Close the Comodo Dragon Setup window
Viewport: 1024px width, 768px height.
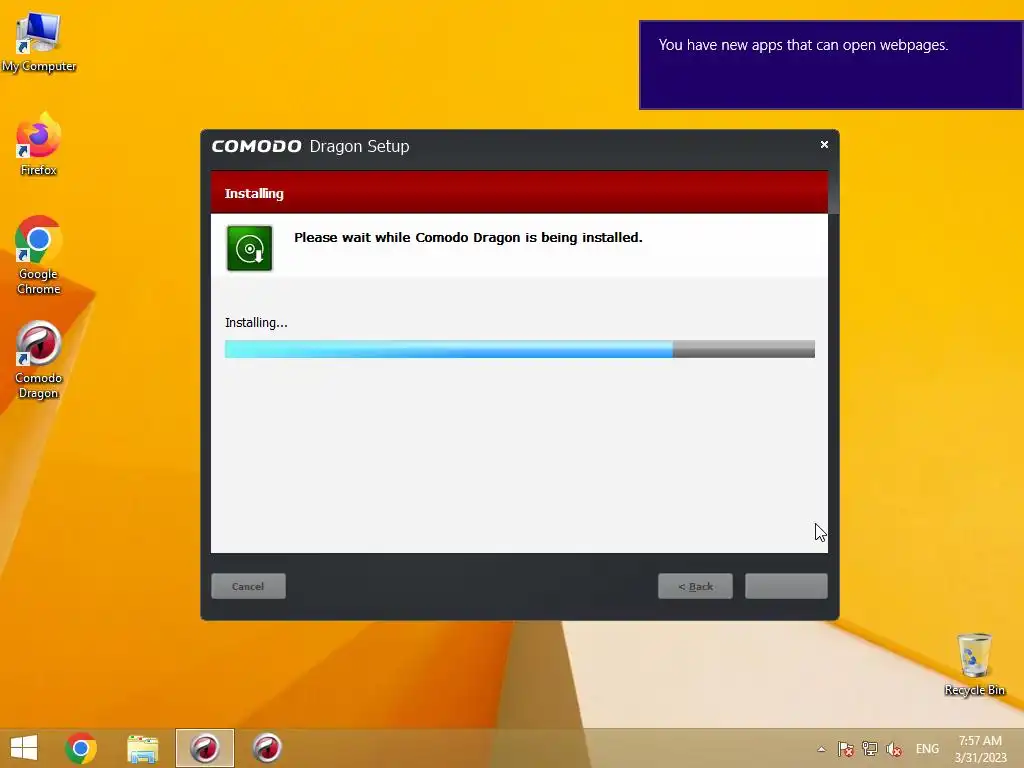pos(824,144)
